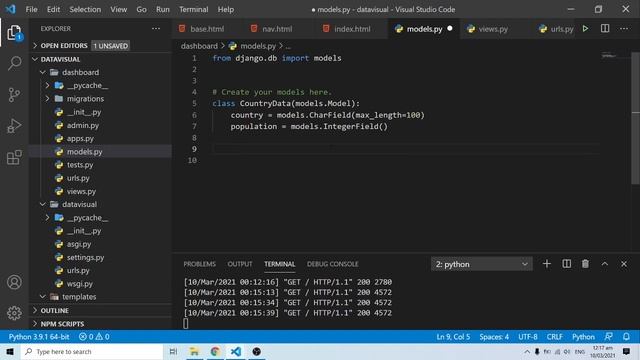The image size is (640, 360).
Task: Click dashboard breadcrumb above editor
Action: click(x=199, y=46)
